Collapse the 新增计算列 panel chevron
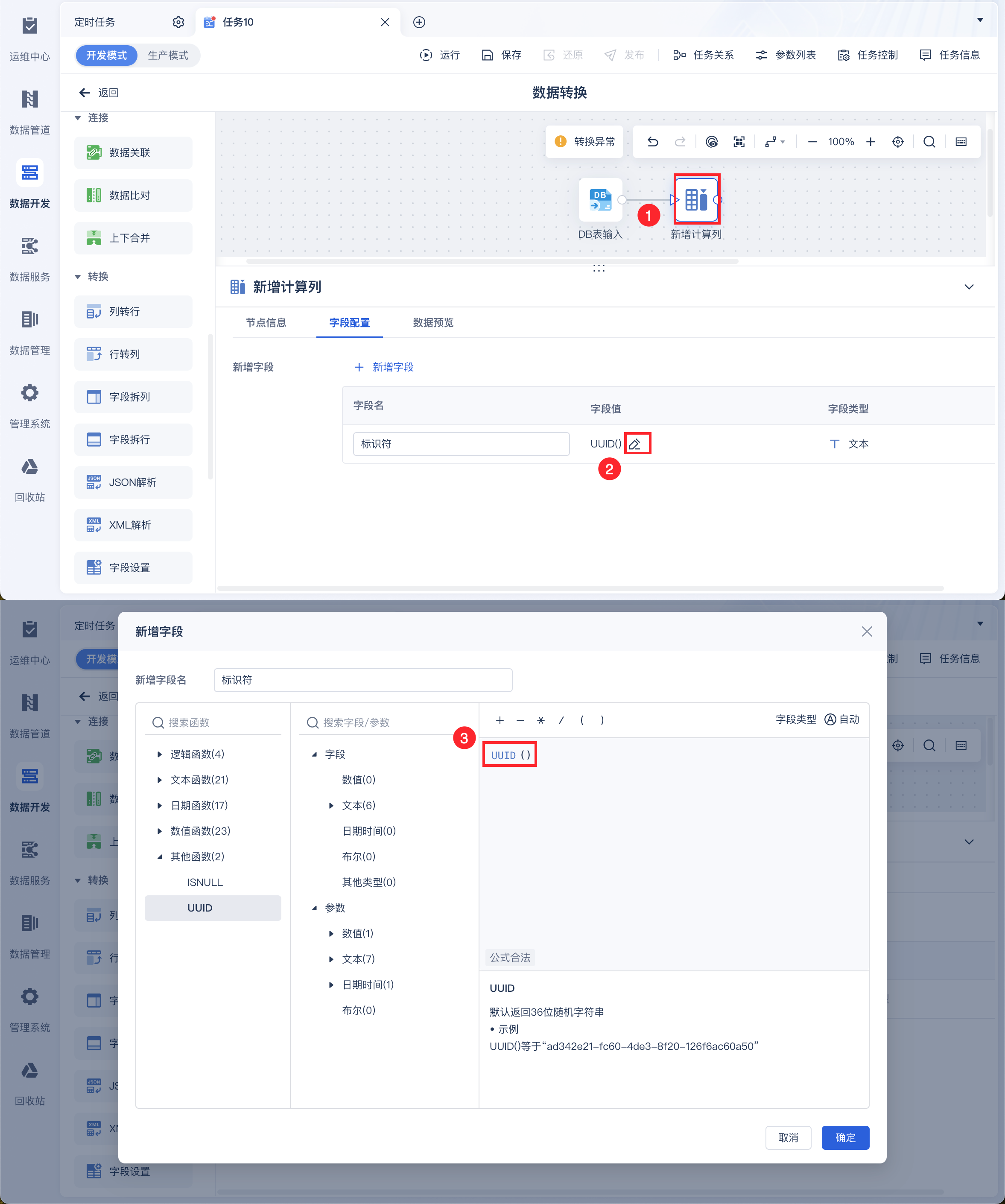The width and height of the screenshot is (1005, 1204). pos(969,286)
